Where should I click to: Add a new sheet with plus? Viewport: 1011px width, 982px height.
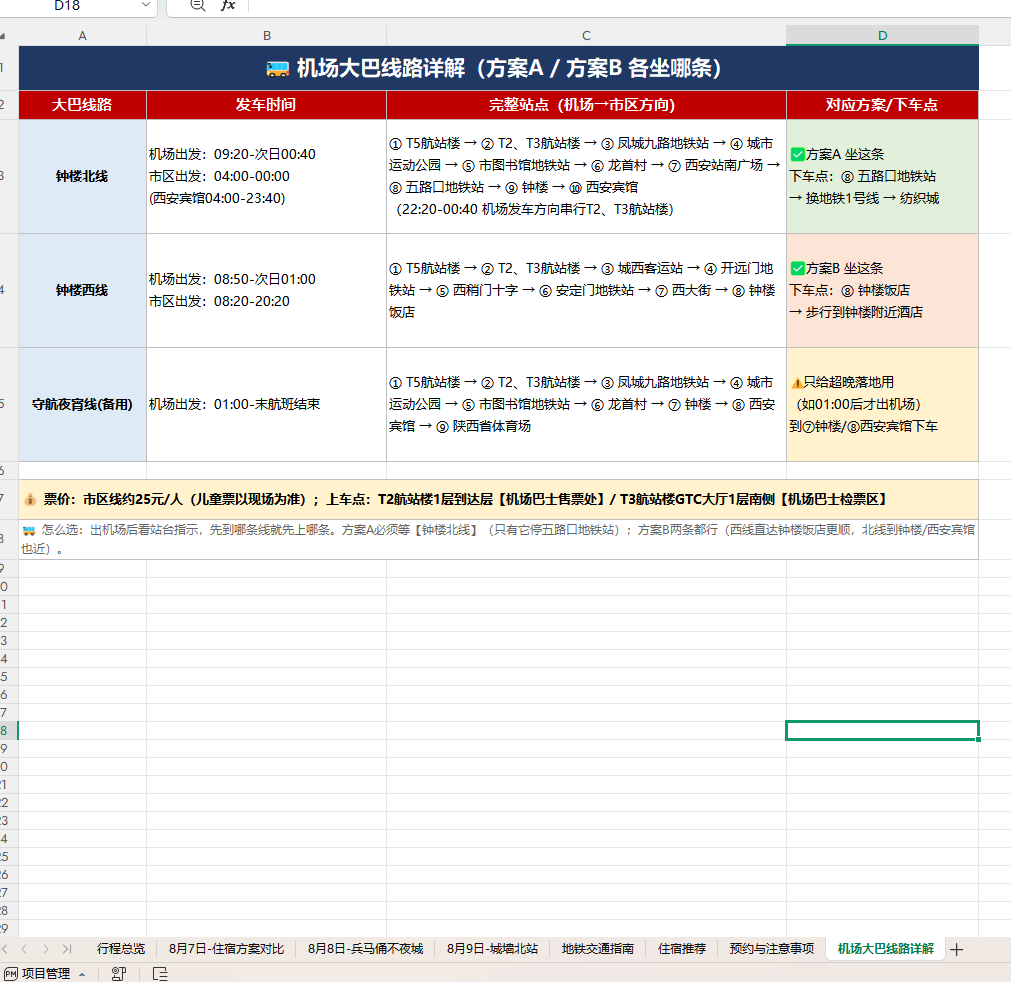coord(957,949)
